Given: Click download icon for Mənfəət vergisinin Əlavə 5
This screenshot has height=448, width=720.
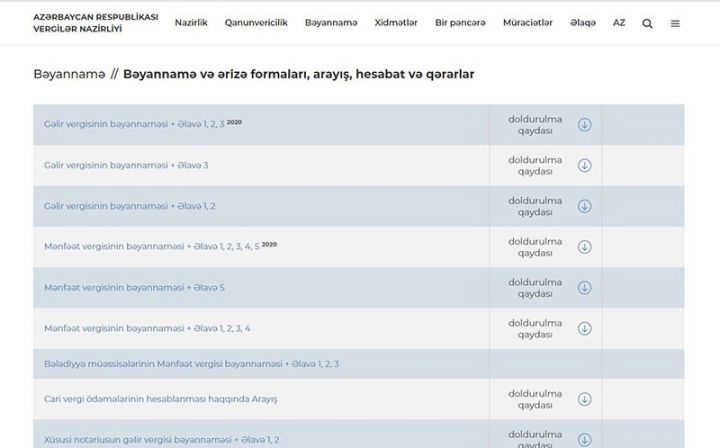Looking at the screenshot, I should coord(585,288).
